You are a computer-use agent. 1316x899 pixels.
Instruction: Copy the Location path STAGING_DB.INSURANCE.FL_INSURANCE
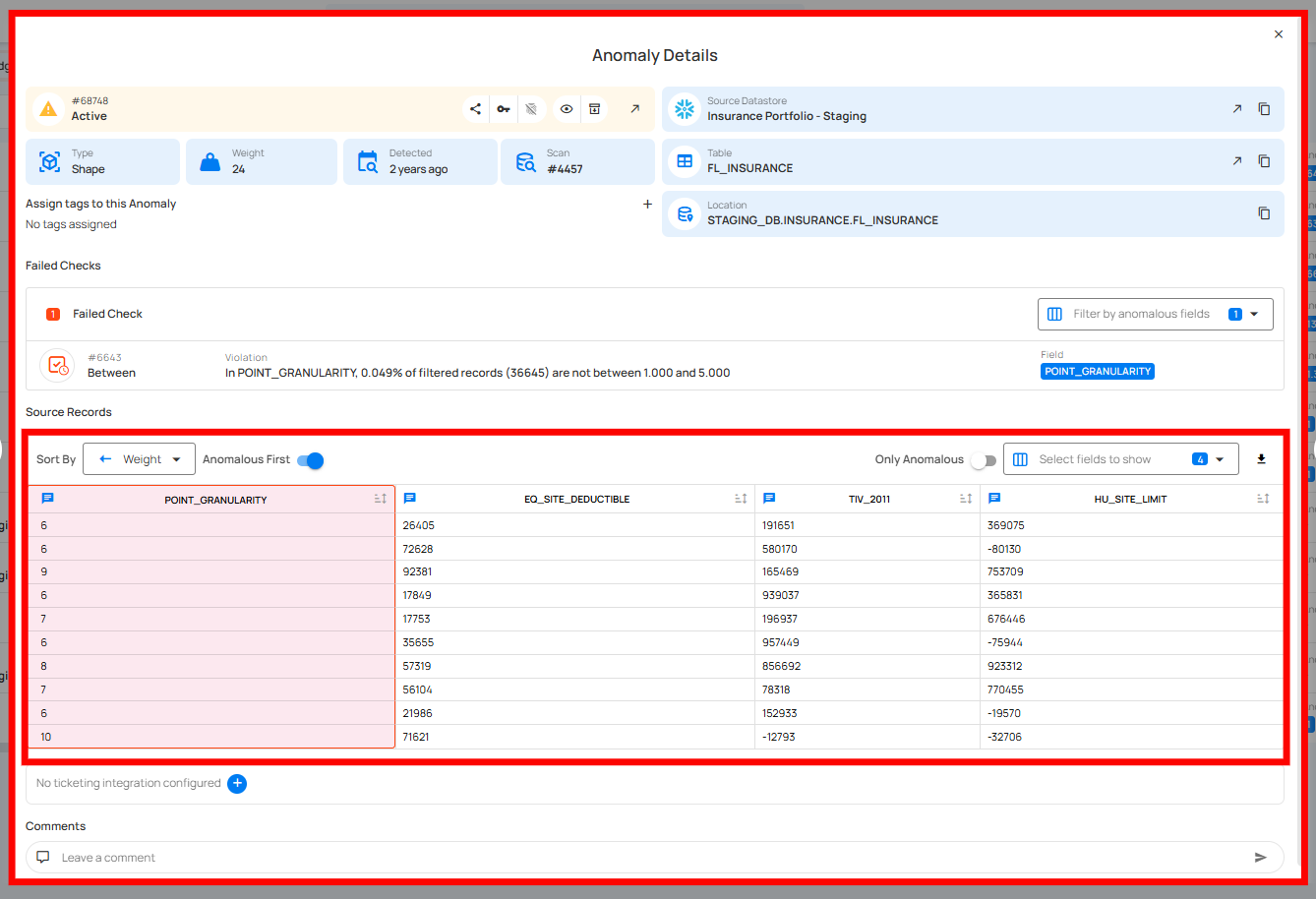tap(1264, 213)
